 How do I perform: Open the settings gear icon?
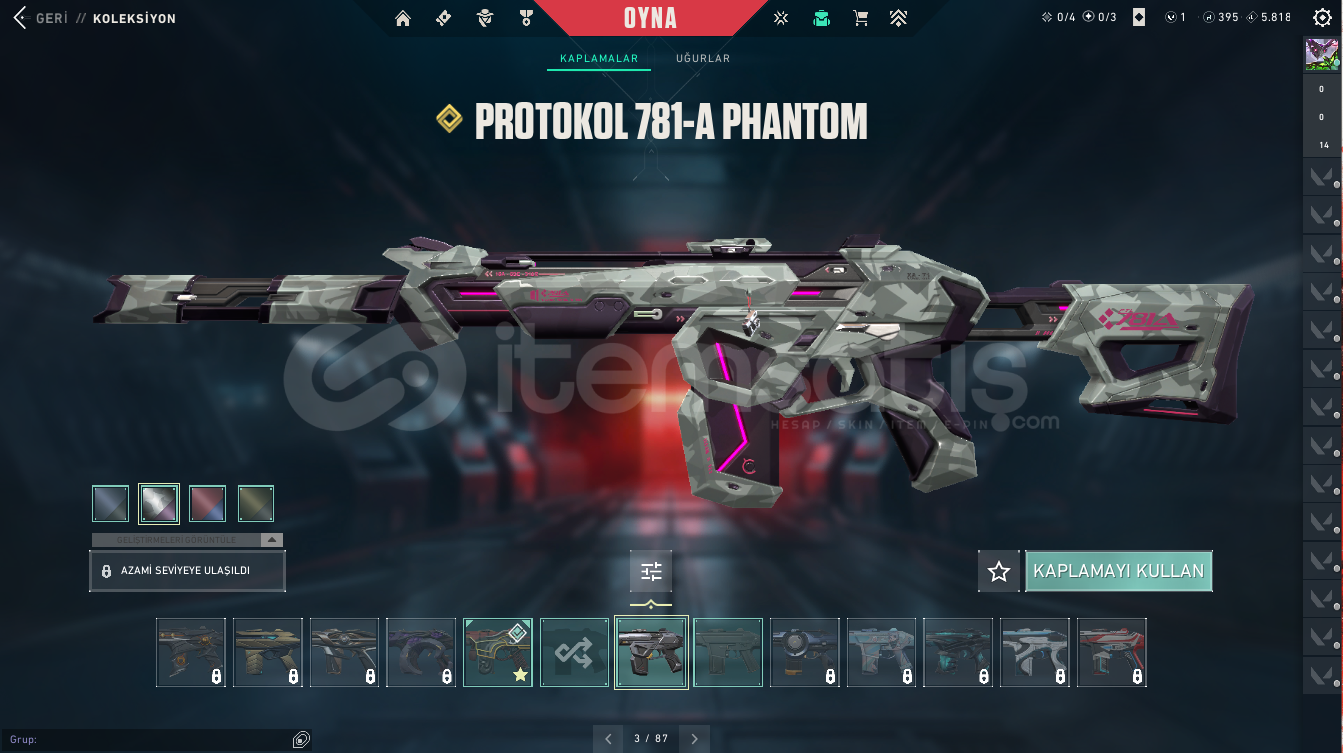click(x=1322, y=17)
